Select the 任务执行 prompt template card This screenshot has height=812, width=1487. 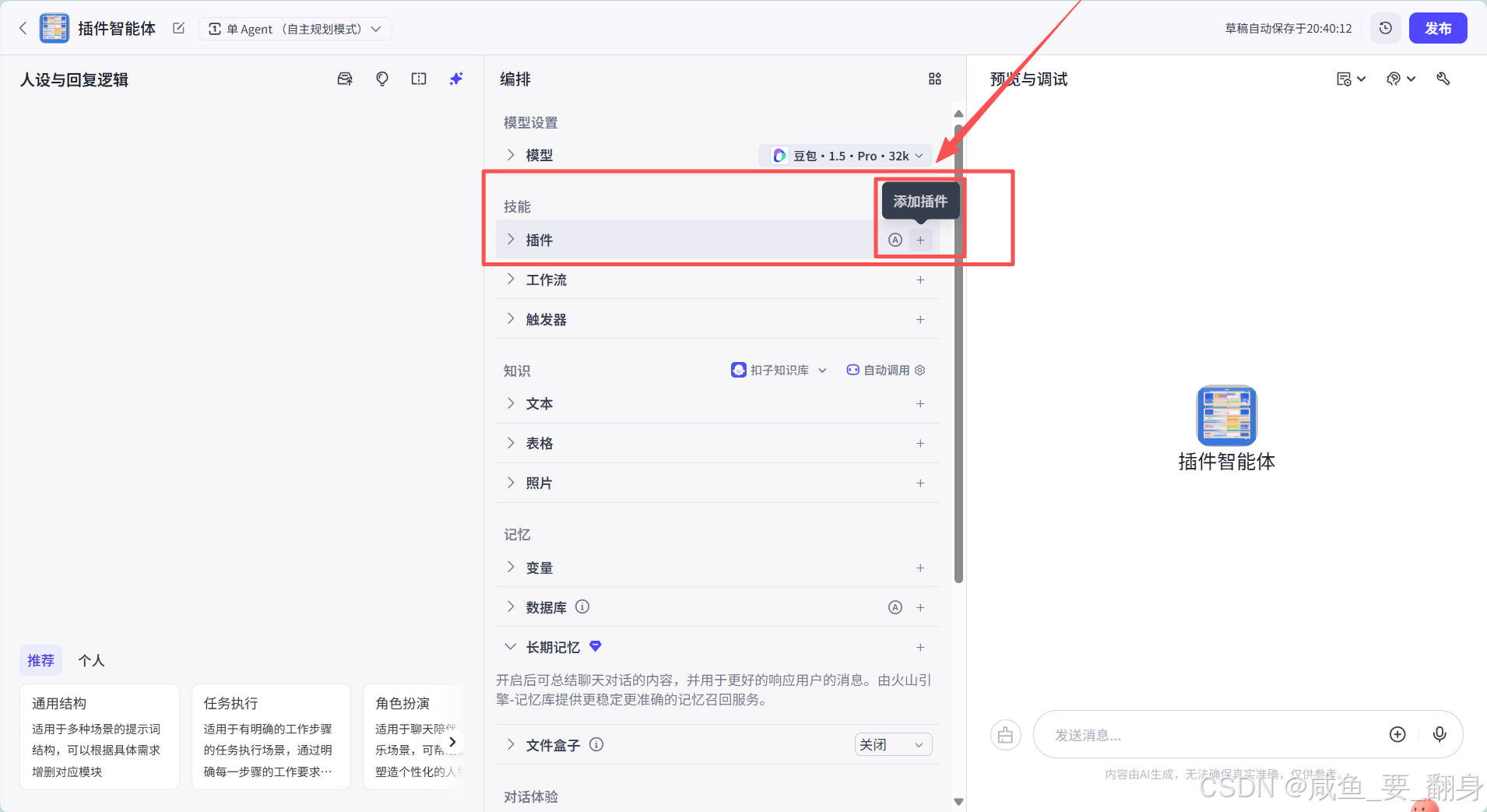pos(271,736)
